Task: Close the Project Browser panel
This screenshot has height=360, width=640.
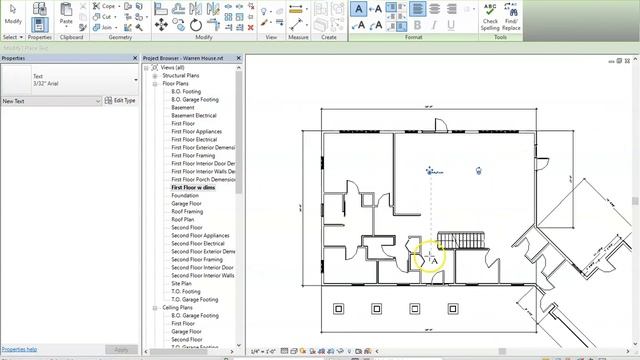Action: pyautogui.click(x=239, y=58)
